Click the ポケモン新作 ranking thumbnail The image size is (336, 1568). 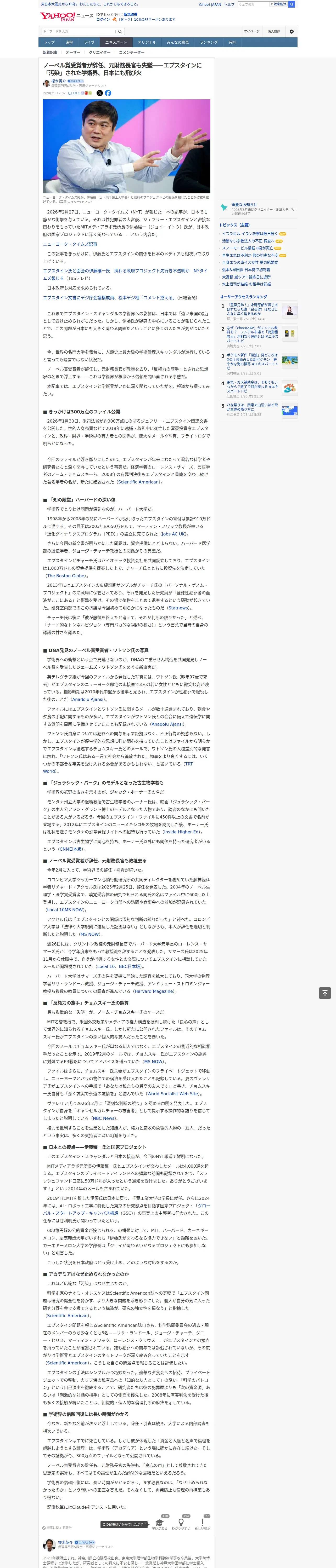(290, 361)
